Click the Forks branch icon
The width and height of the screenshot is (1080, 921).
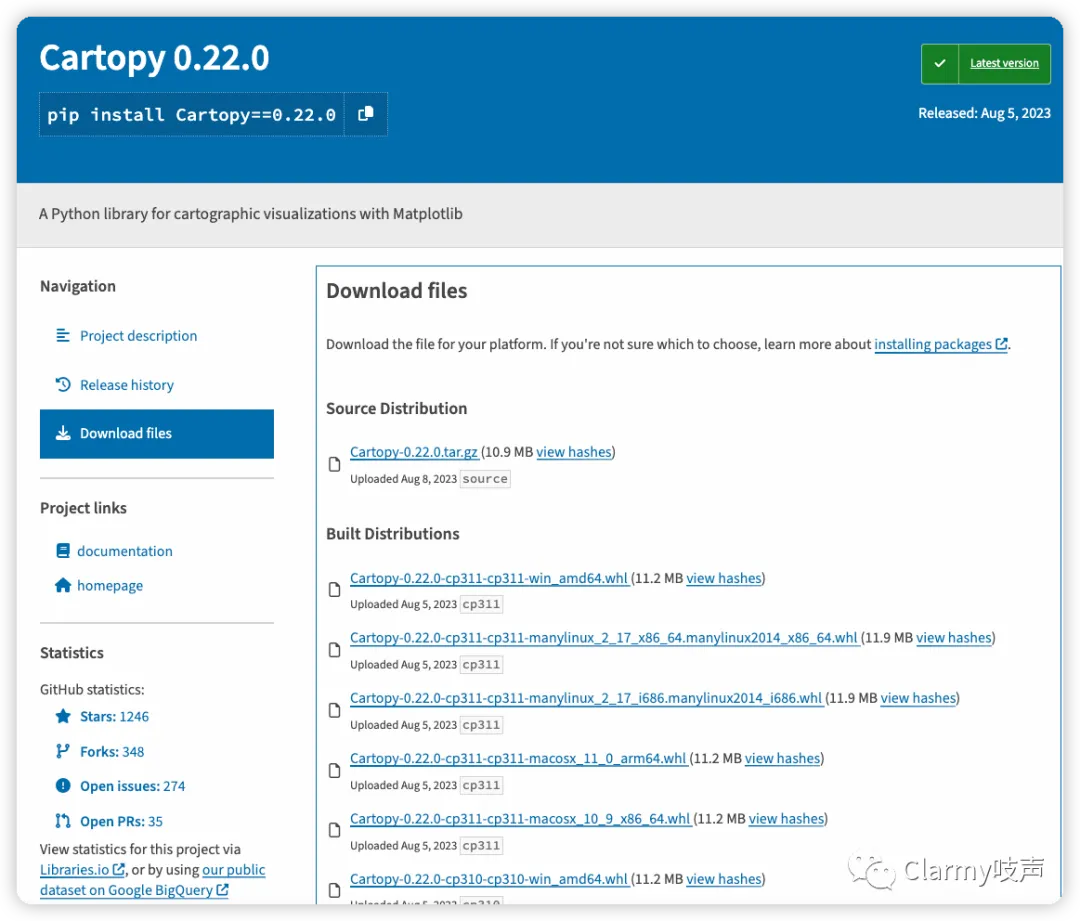click(x=63, y=751)
